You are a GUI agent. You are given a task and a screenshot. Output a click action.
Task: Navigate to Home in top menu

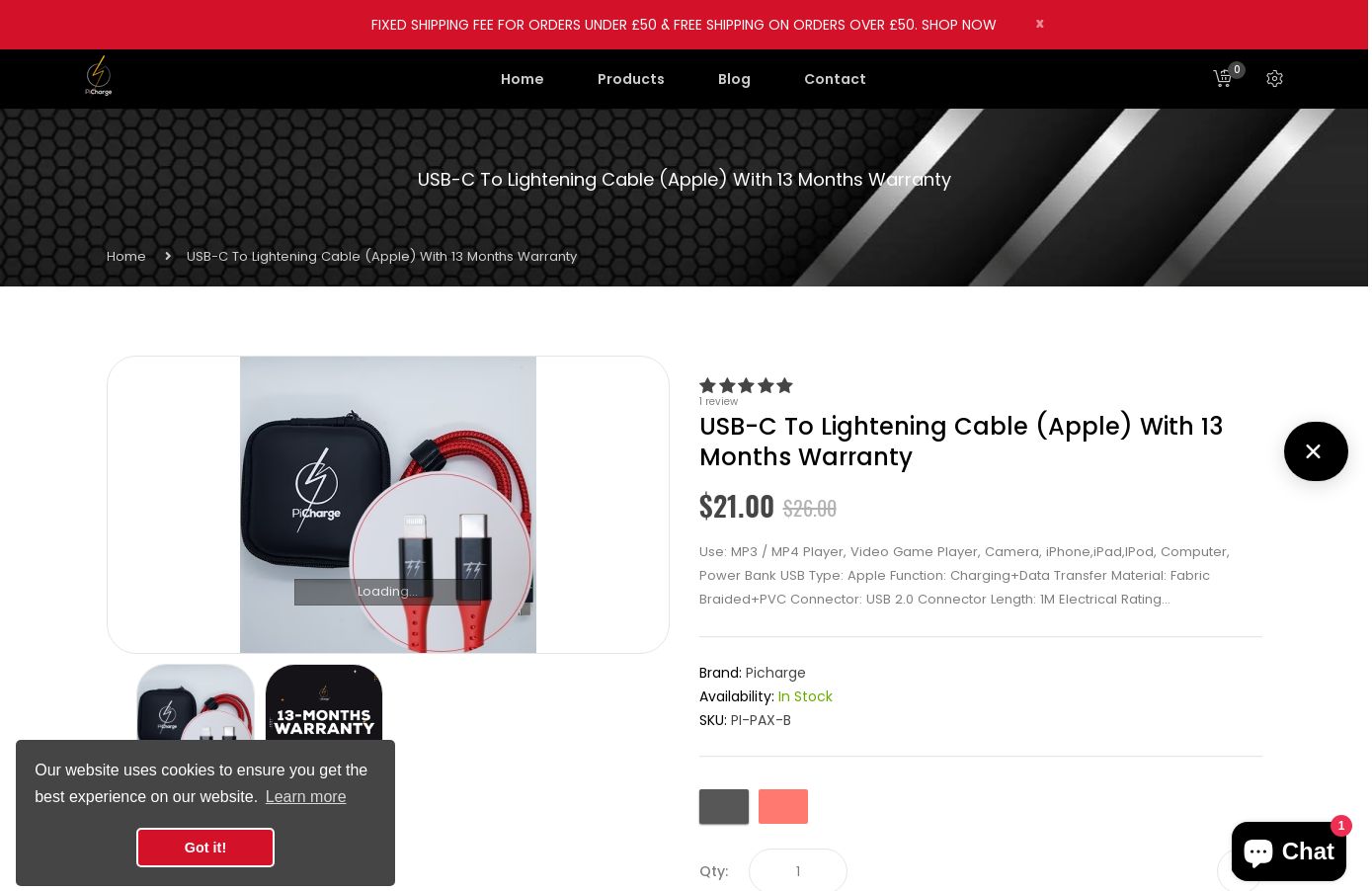point(523,79)
